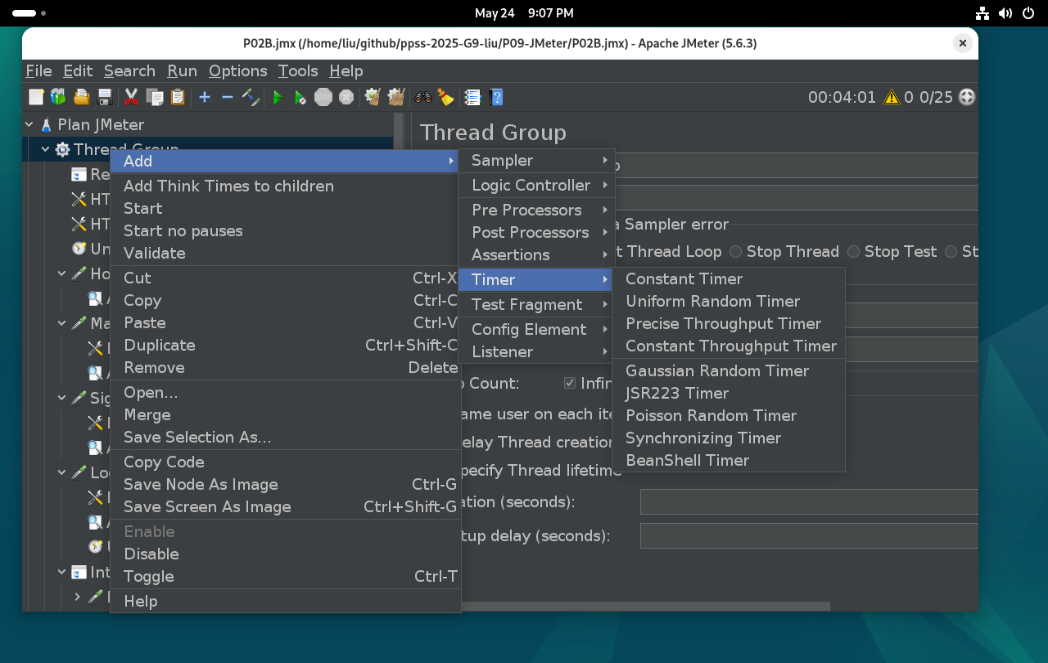1048x663 pixels.
Task: Click the Reset Search broom toolbar icon
Action: tap(446, 98)
